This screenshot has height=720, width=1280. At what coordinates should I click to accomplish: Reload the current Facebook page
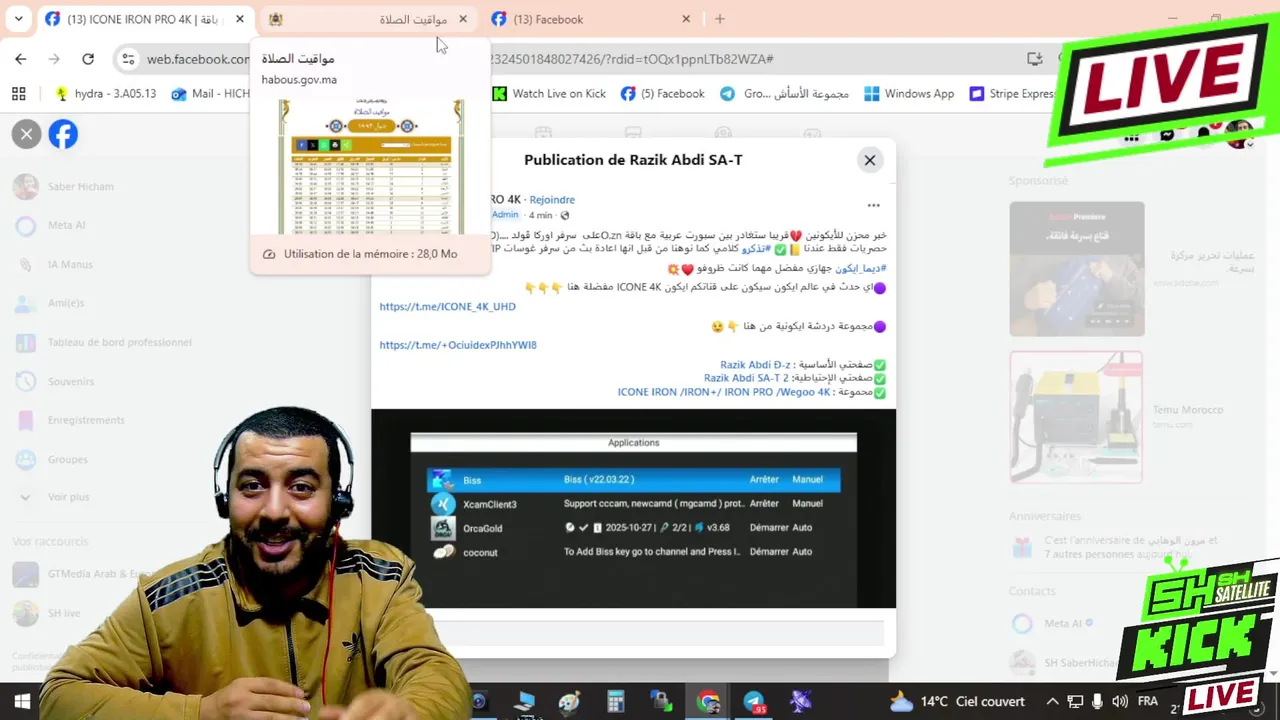(x=88, y=59)
